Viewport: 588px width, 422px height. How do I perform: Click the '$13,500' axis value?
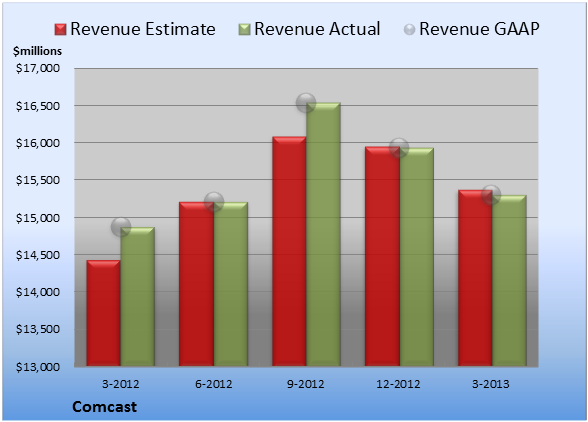(x=38, y=329)
